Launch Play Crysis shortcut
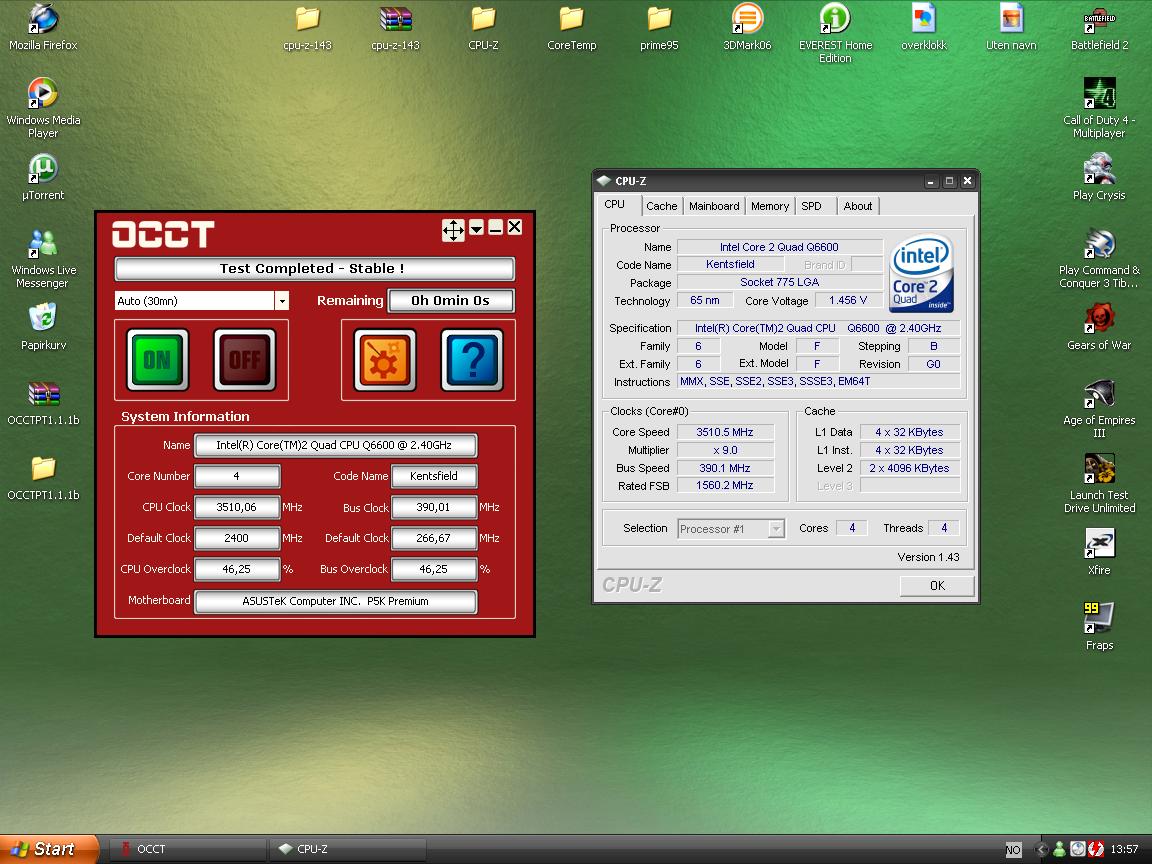Image resolution: width=1152 pixels, height=864 pixels. [x=1099, y=177]
